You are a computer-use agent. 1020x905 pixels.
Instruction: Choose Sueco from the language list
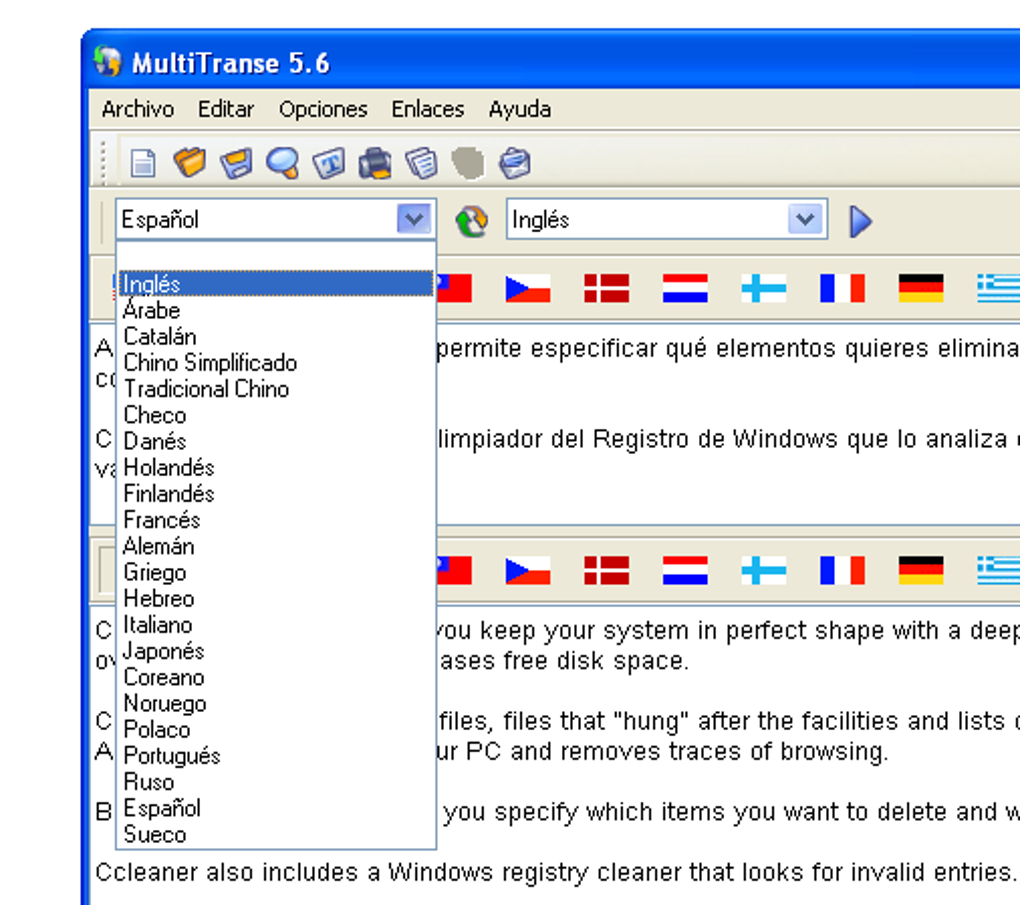[276, 834]
